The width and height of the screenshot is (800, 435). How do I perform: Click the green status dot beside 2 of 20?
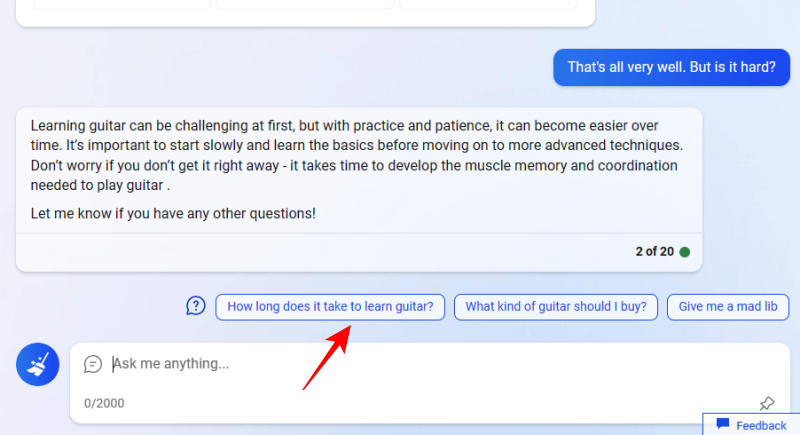(685, 252)
